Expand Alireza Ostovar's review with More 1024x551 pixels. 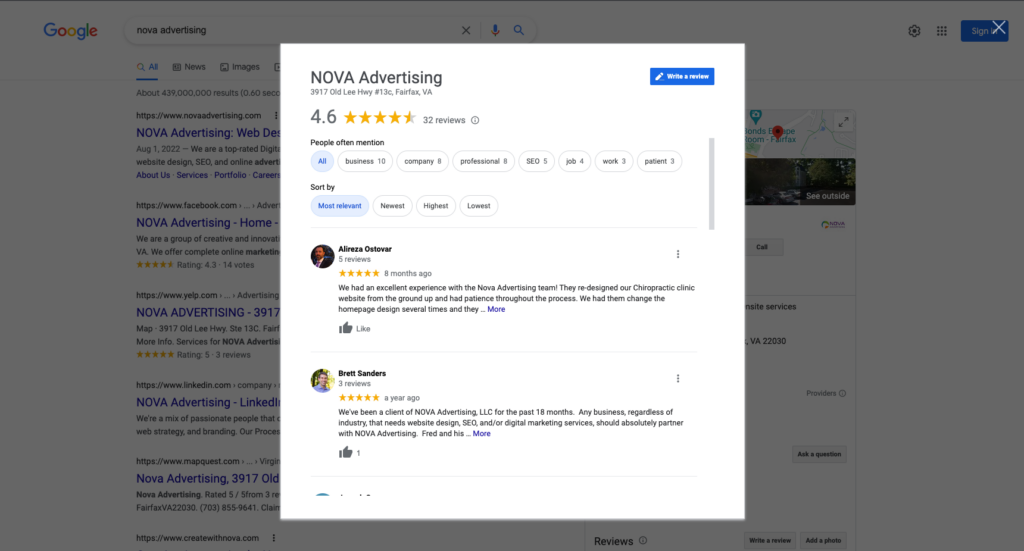(496, 309)
